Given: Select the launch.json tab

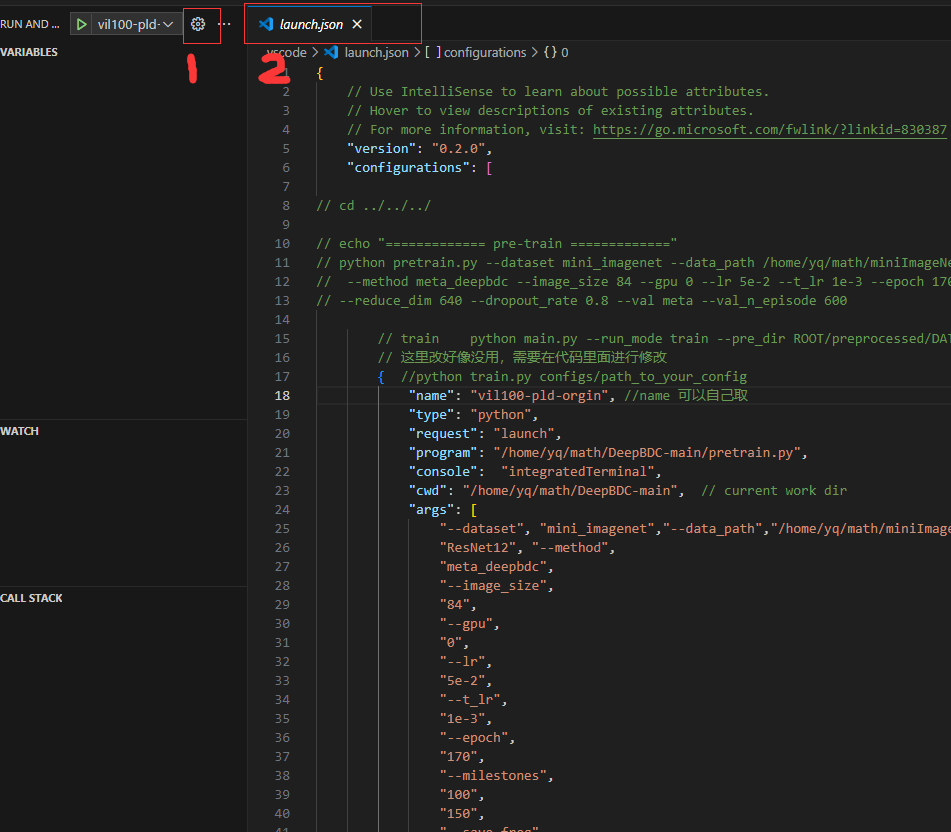Looking at the screenshot, I should click(x=311, y=24).
